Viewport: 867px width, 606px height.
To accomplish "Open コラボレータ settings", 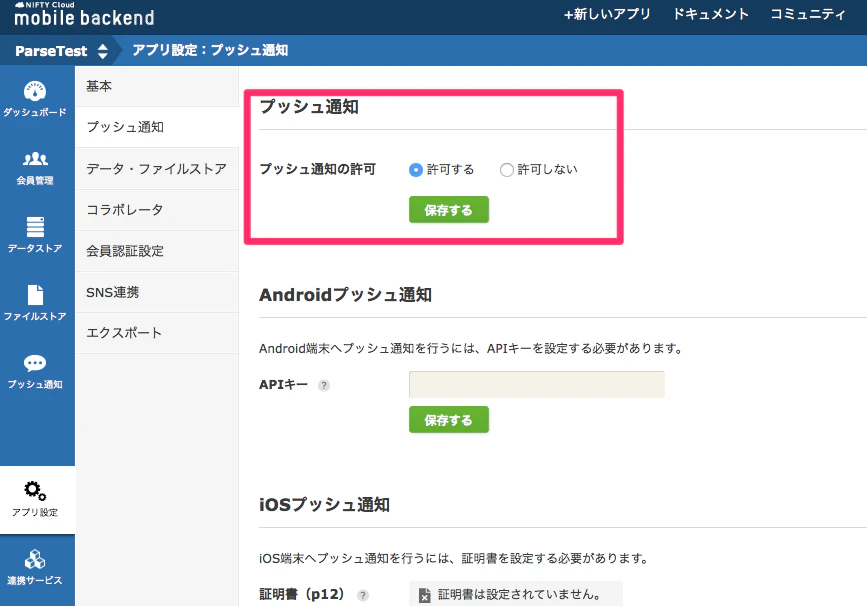I will tap(156, 210).
